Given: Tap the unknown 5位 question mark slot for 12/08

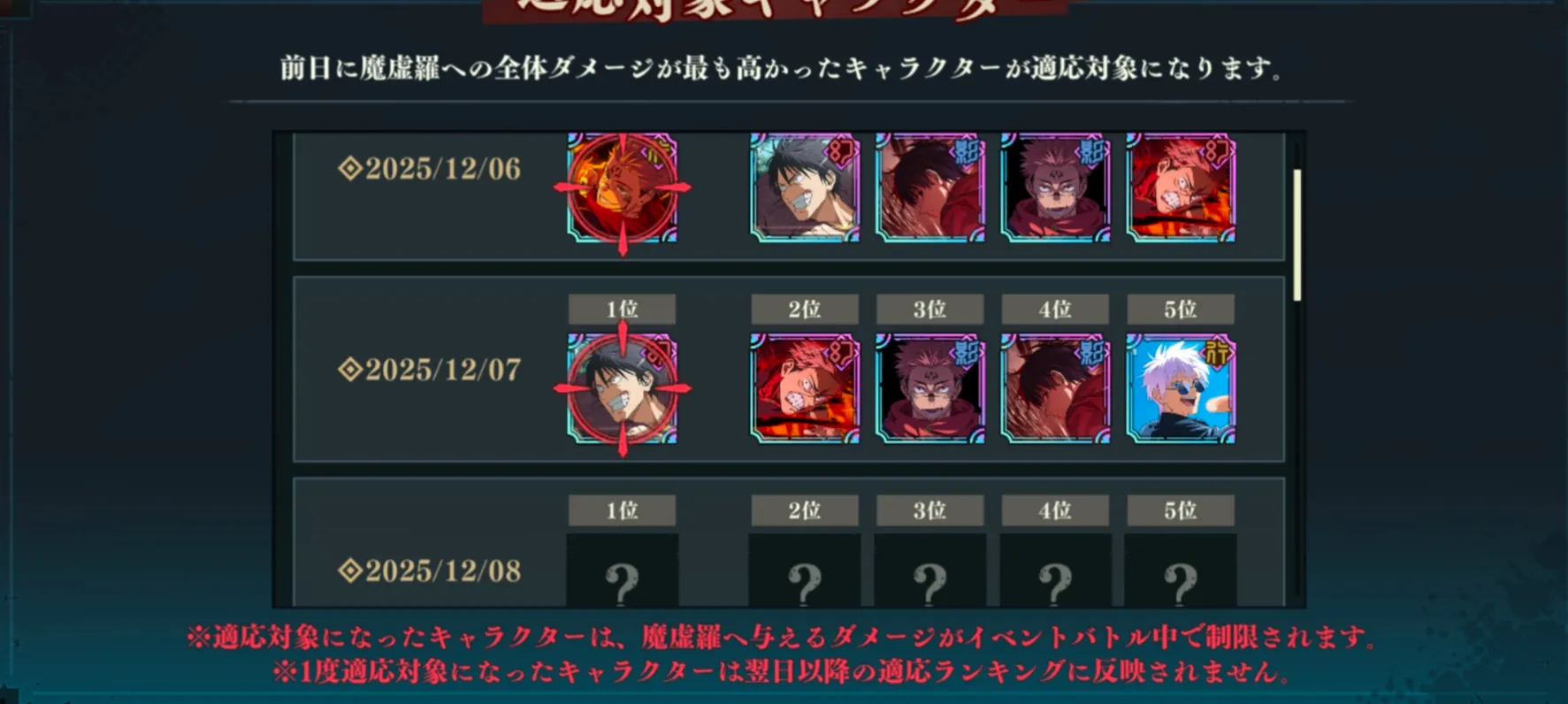Looking at the screenshot, I should (x=1181, y=570).
